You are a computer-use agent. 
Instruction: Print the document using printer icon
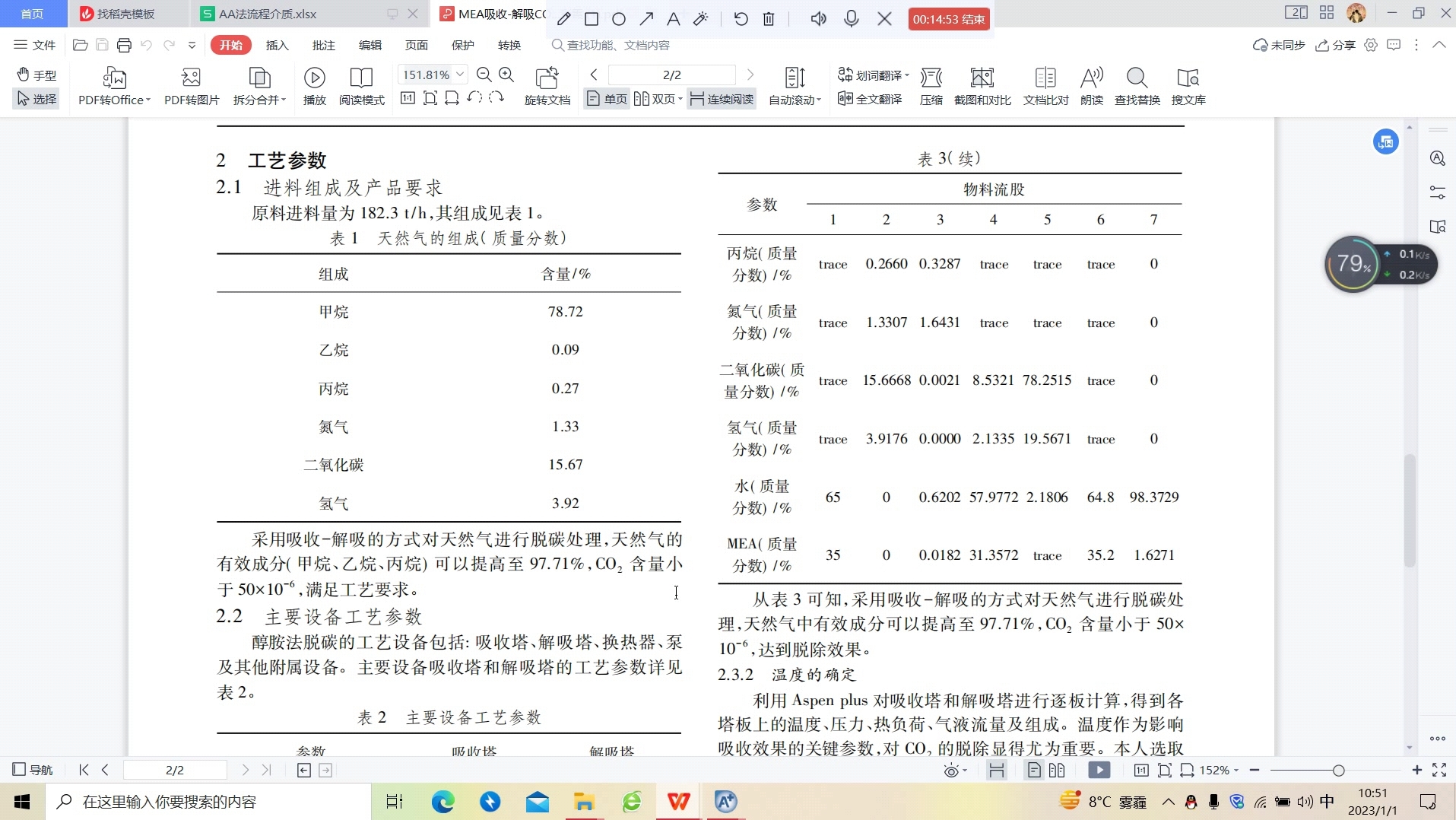click(124, 45)
